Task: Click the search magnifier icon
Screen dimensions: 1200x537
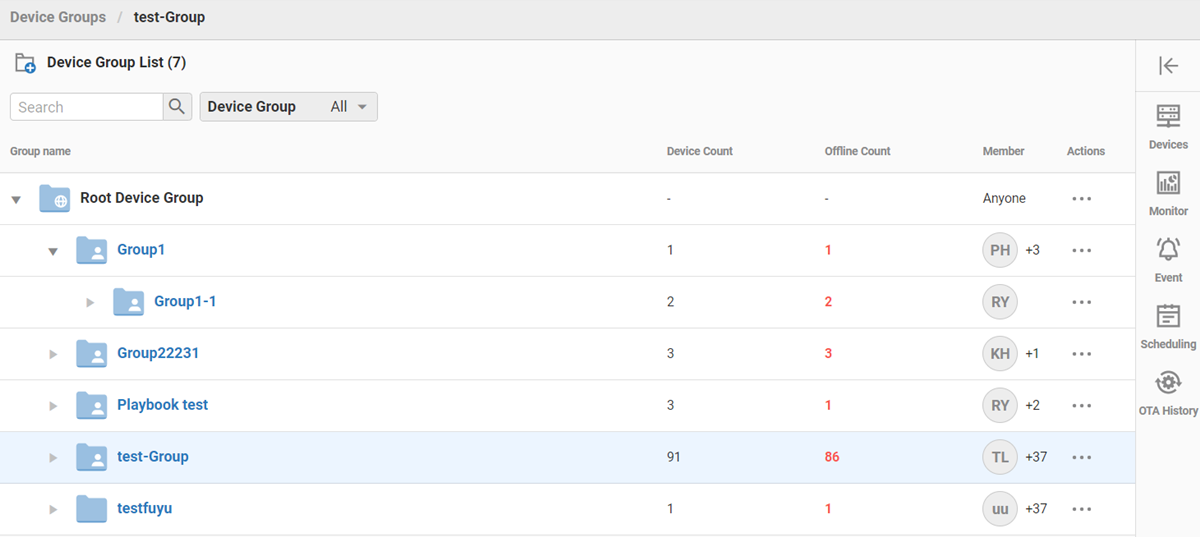Action: pyautogui.click(x=177, y=107)
